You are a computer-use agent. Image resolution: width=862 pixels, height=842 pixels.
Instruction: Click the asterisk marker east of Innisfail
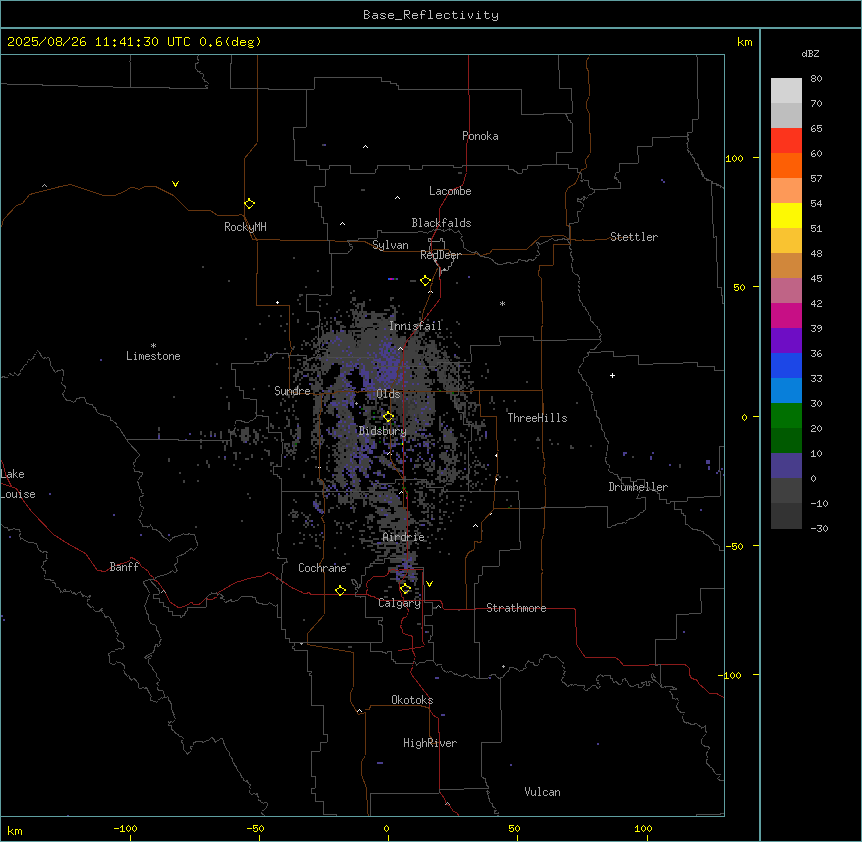point(502,303)
